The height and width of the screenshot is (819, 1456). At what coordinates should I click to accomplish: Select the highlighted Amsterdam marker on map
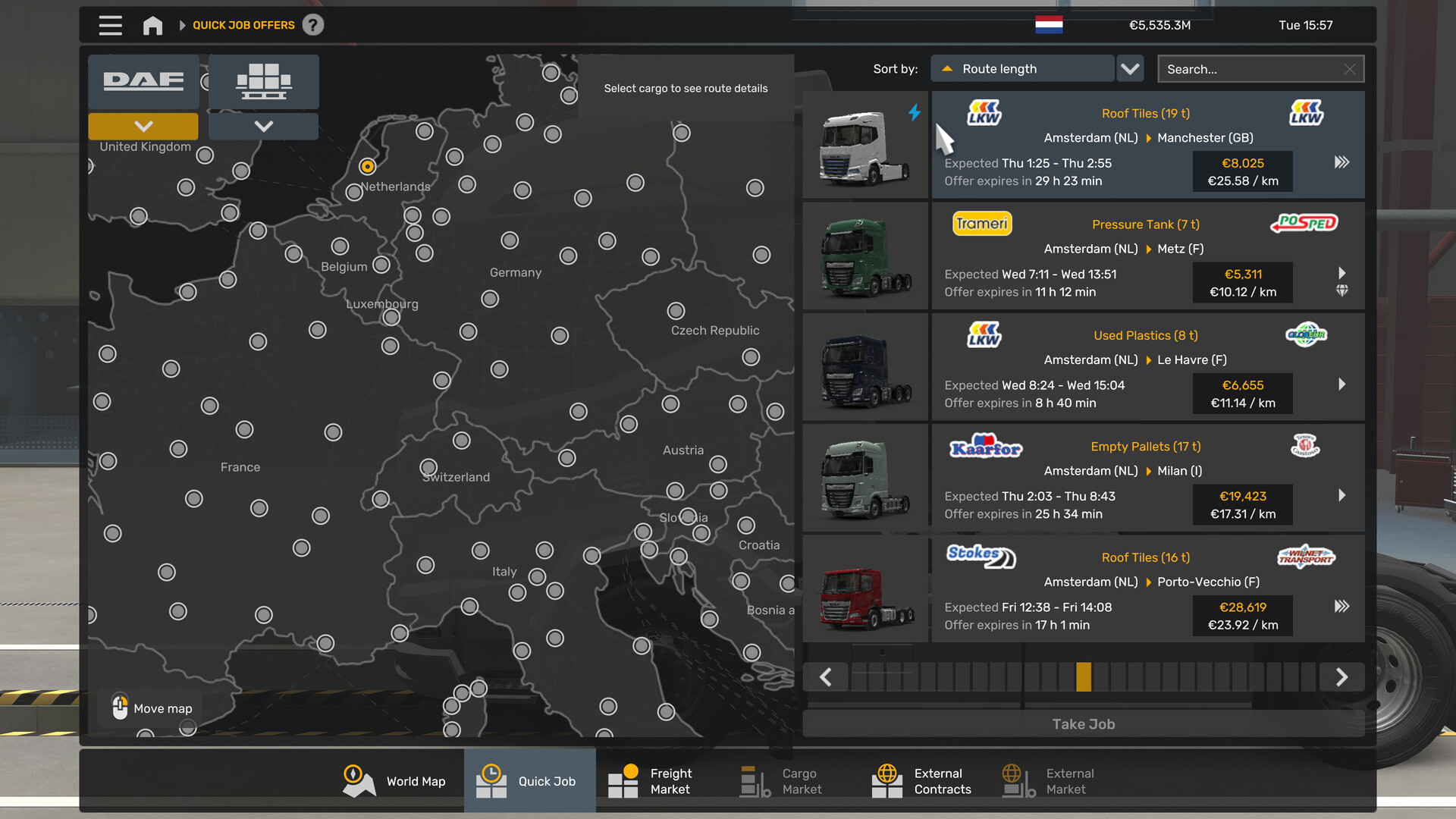tap(369, 165)
